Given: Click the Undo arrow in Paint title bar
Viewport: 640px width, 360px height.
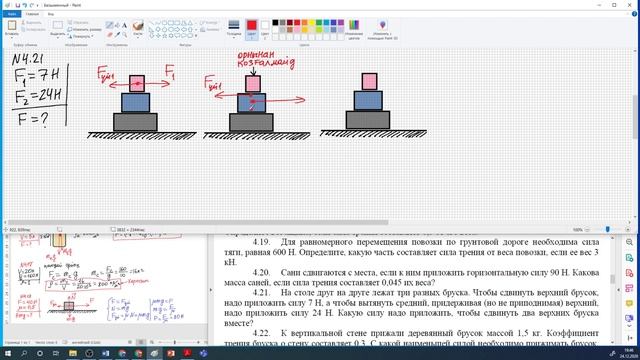Looking at the screenshot, I should pyautogui.click(x=24, y=5).
